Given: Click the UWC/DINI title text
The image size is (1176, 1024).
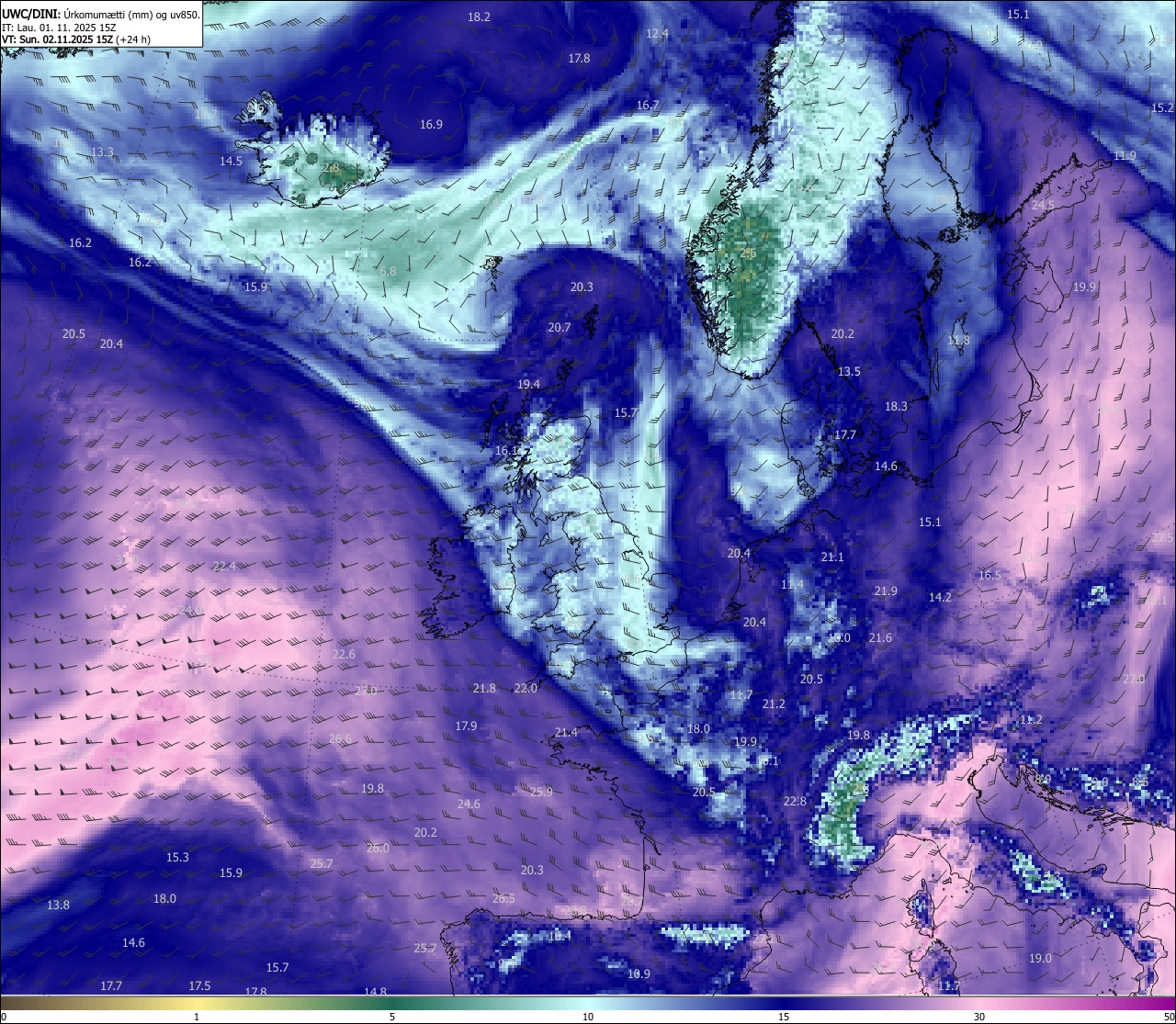Looking at the screenshot, I should (30, 15).
